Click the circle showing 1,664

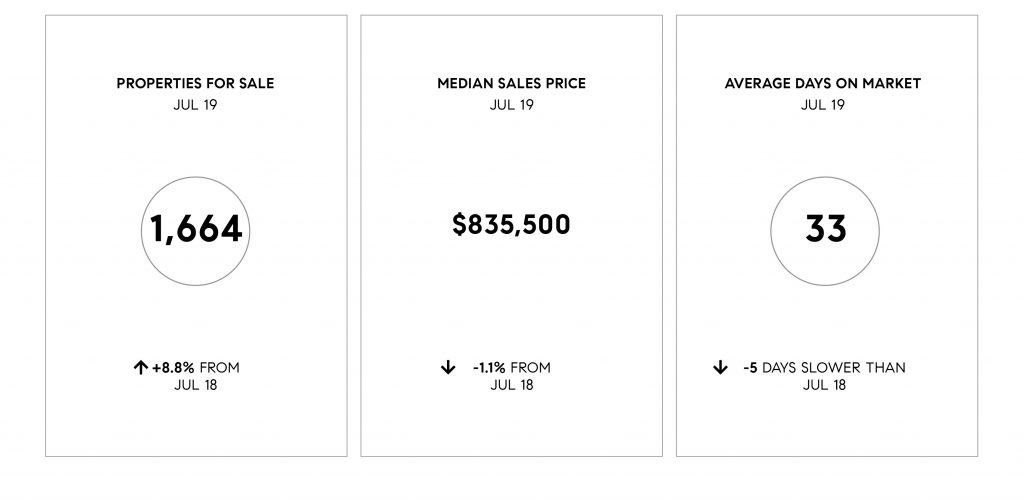tap(195, 230)
